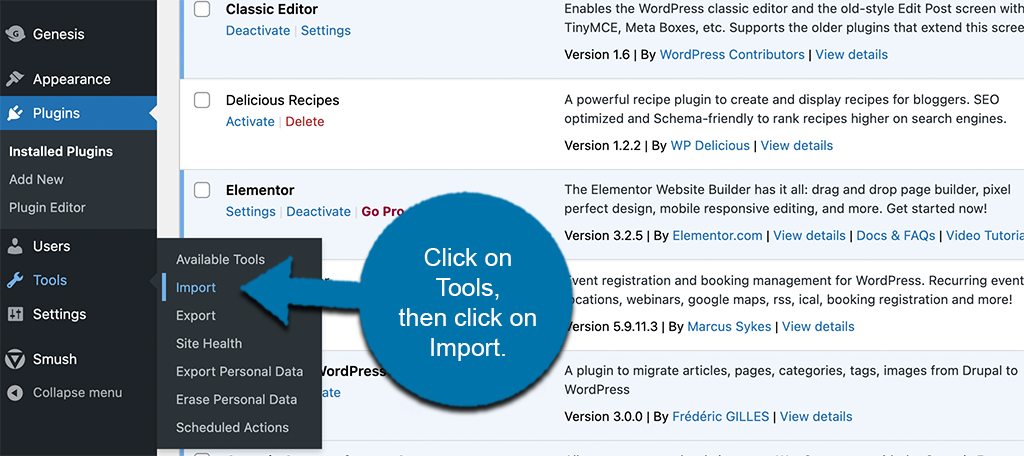Delete the Delicious Recipes plugin

[304, 122]
